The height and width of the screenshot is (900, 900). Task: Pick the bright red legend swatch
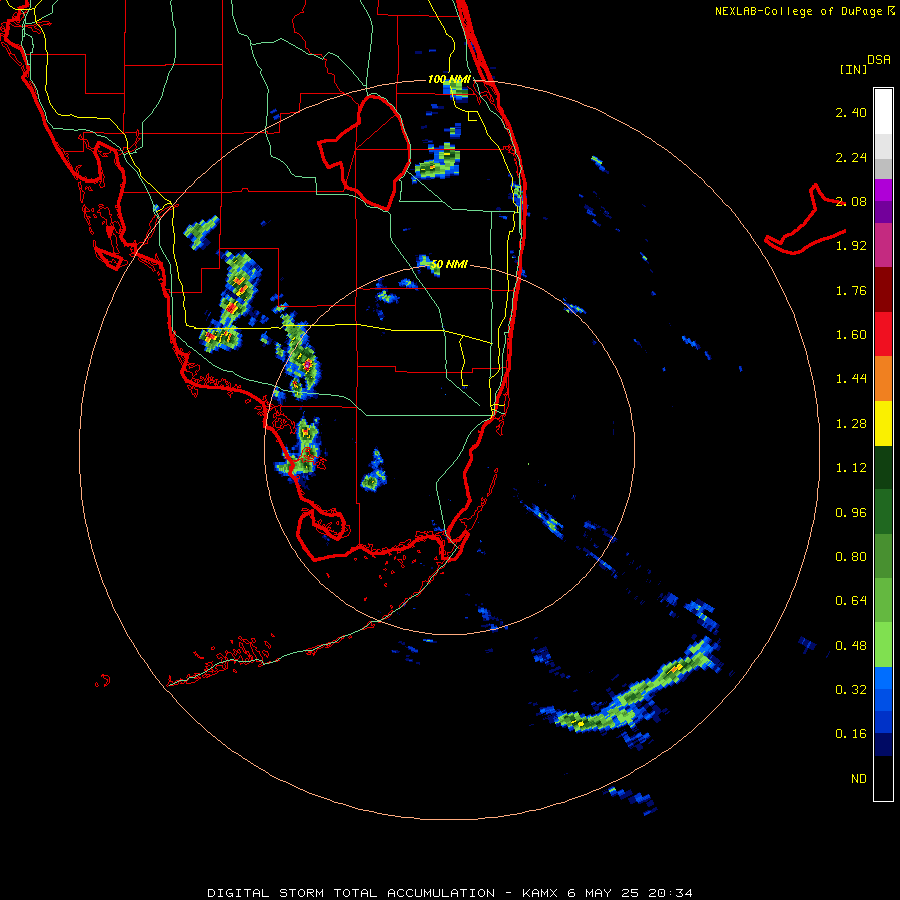click(x=883, y=334)
